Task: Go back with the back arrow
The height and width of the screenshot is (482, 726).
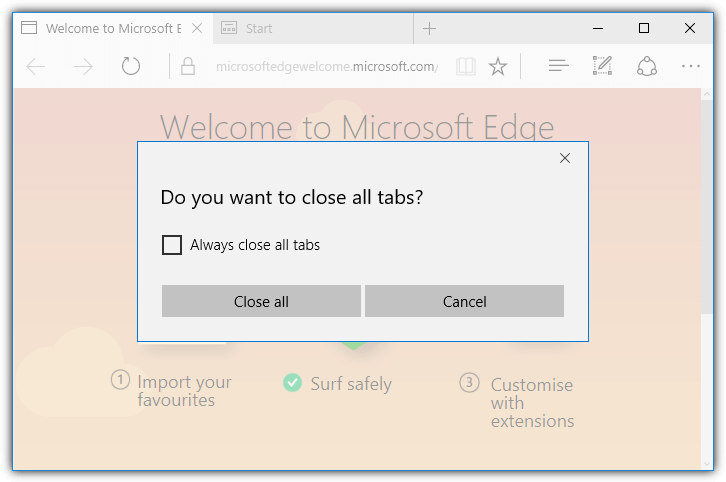Action: tap(36, 67)
